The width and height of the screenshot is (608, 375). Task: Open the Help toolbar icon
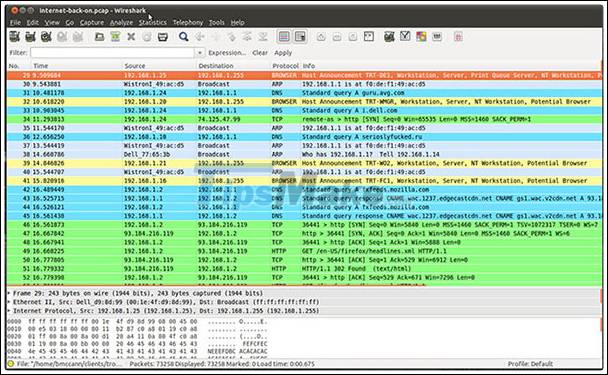click(458, 37)
